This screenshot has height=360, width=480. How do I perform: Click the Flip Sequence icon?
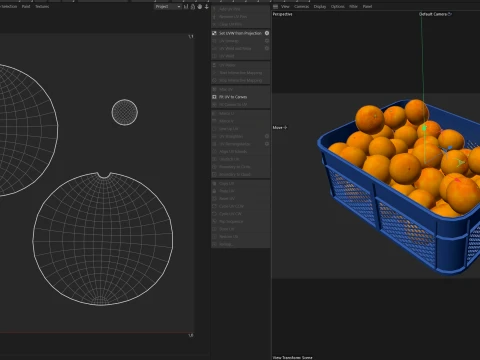point(214,221)
